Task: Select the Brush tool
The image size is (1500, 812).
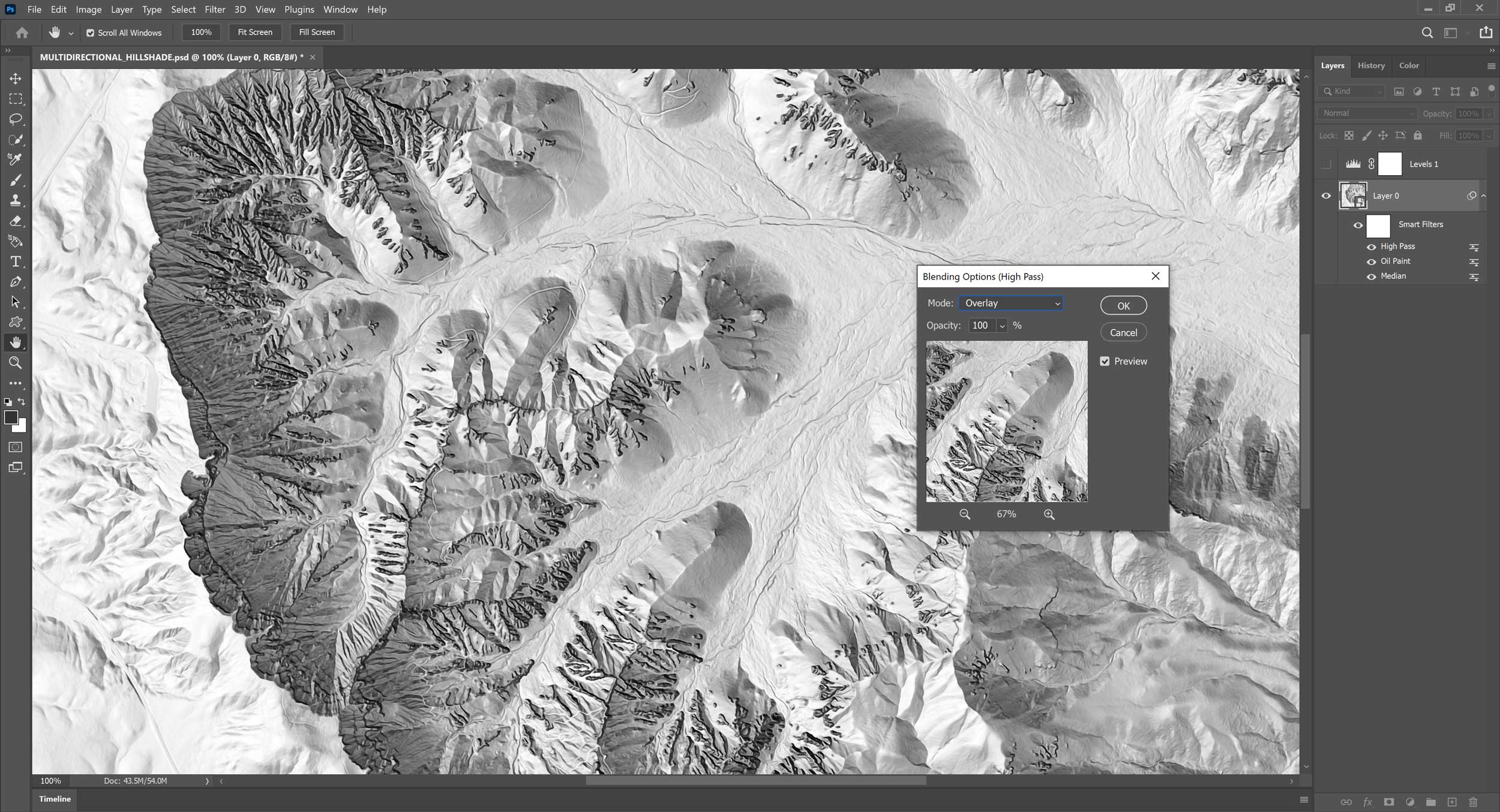Action: tap(15, 180)
